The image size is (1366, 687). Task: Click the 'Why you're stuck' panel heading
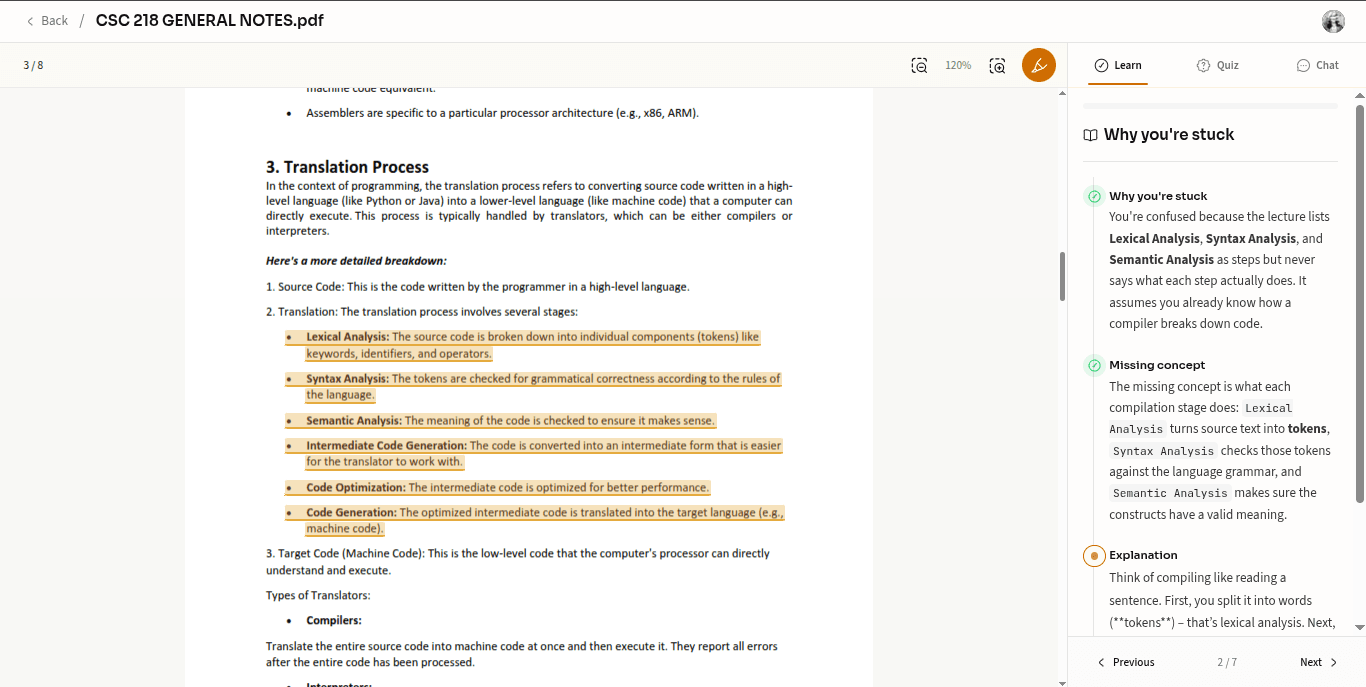tap(1169, 135)
